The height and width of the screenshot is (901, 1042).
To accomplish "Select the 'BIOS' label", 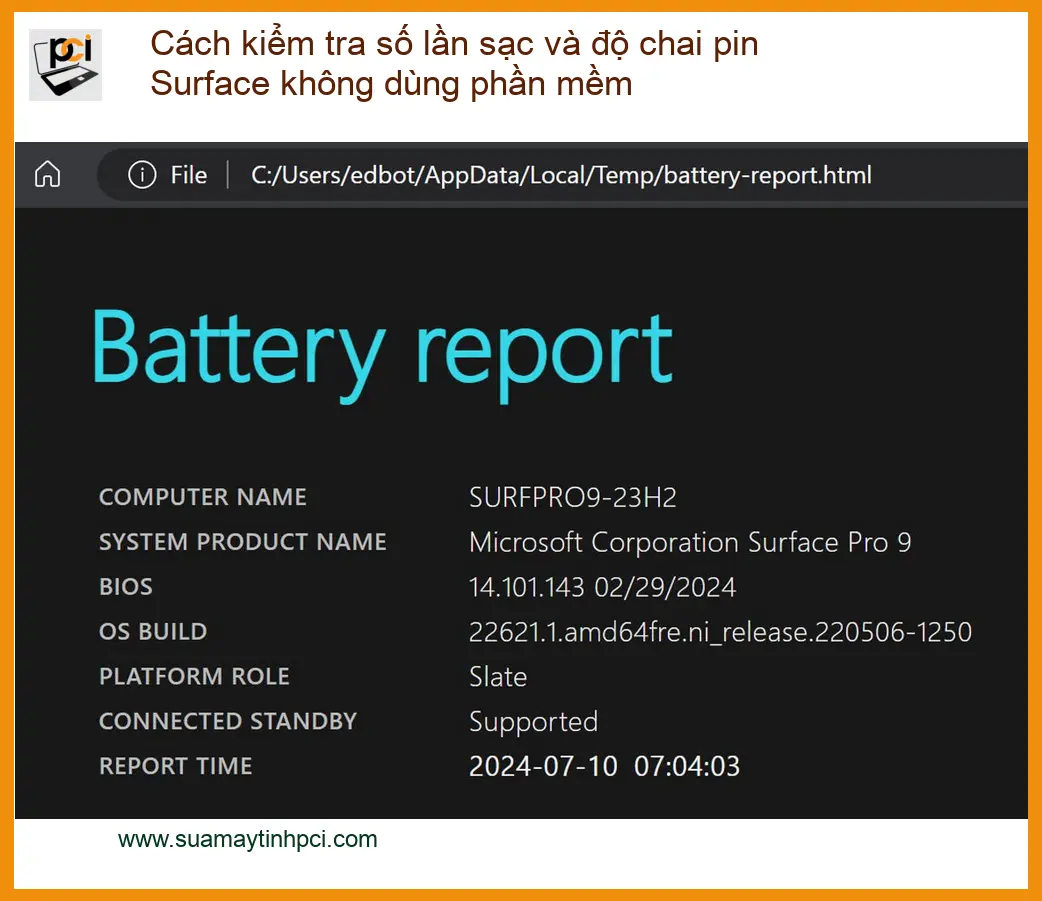I will pos(126,587).
